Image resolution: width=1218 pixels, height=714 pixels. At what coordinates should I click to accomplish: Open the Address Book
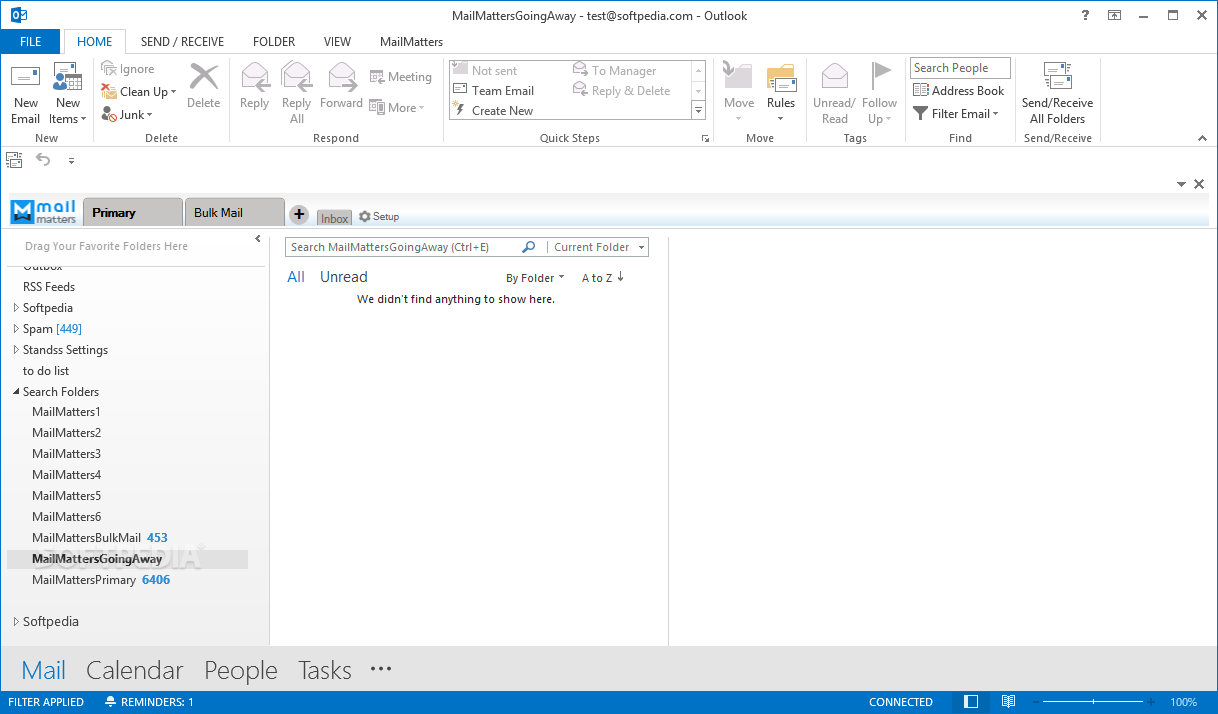pos(958,91)
